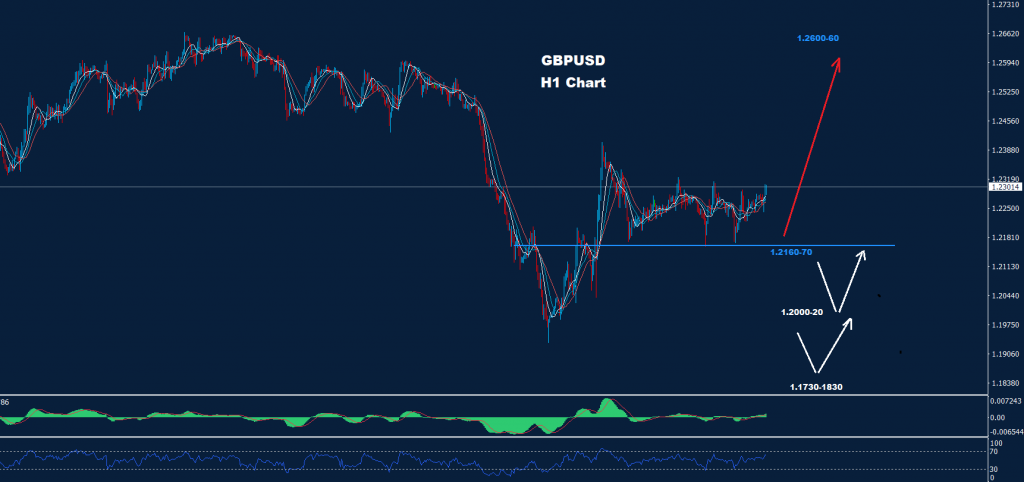
Task: Select the 1.2160-70 support level label
Action: [790, 252]
